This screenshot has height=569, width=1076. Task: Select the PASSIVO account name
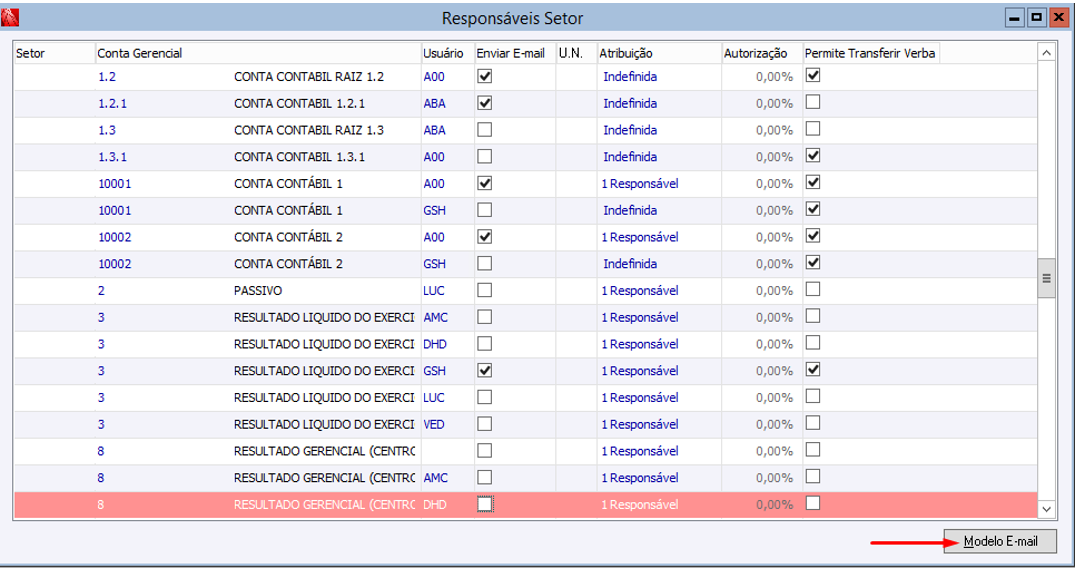[x=258, y=291]
